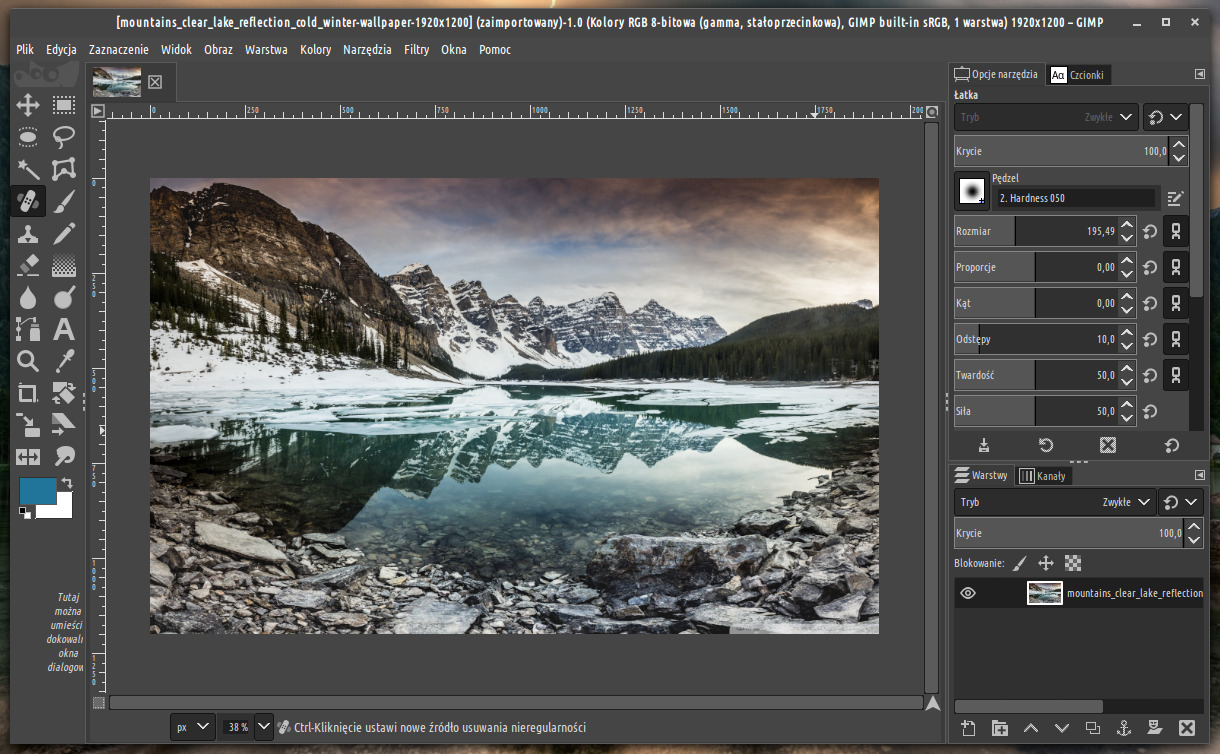Toggle lock pixels brush icon in Blokowanie

[x=1020, y=563]
